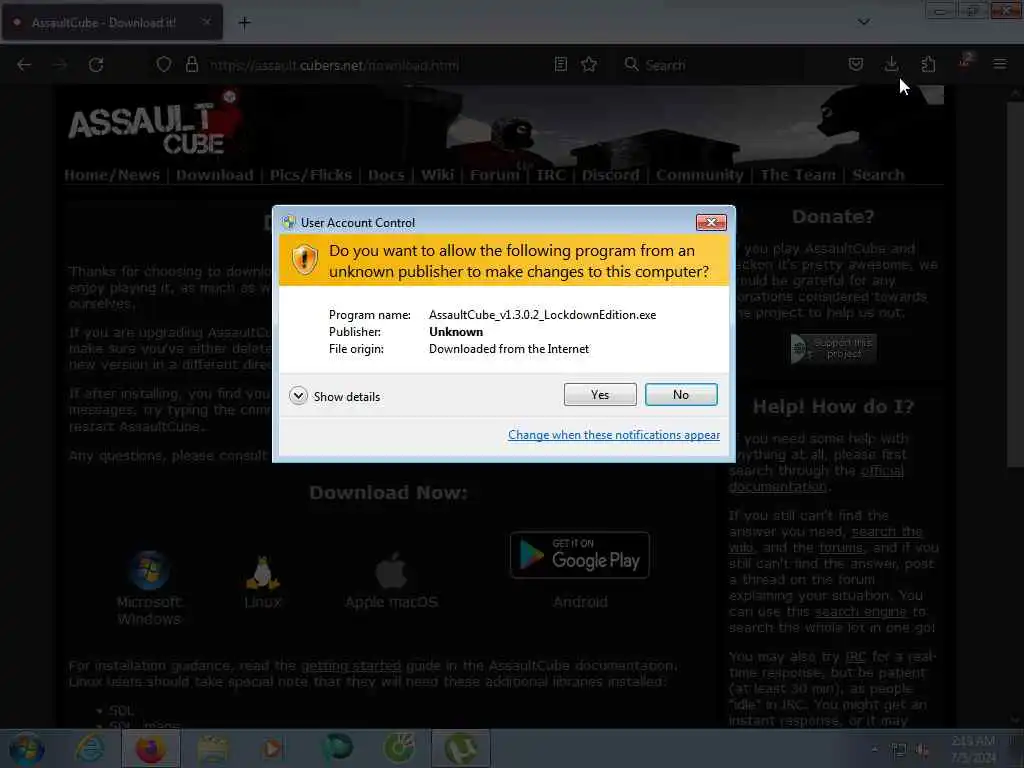Click the AssaultCube logo
Viewport: 1024px width, 768px height.
pos(155,123)
